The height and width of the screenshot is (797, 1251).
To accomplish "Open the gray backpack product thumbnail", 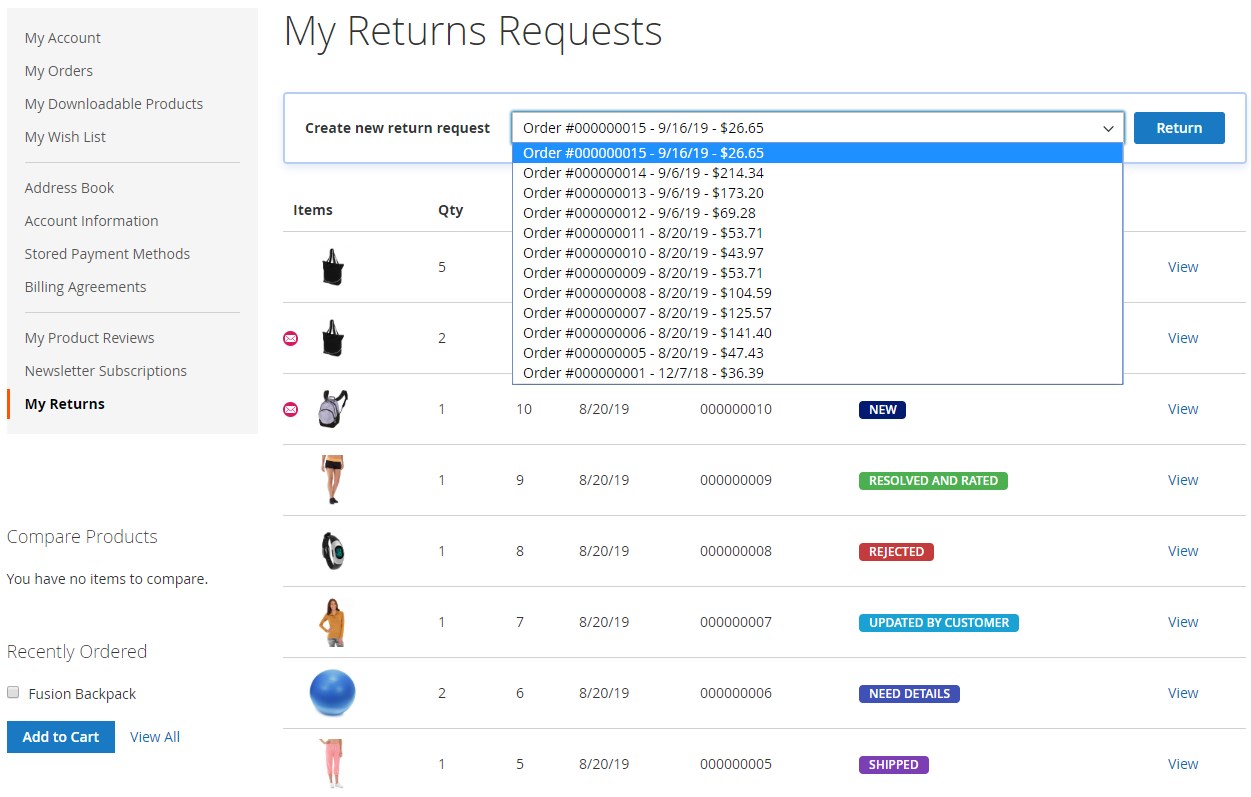I will 332,409.
